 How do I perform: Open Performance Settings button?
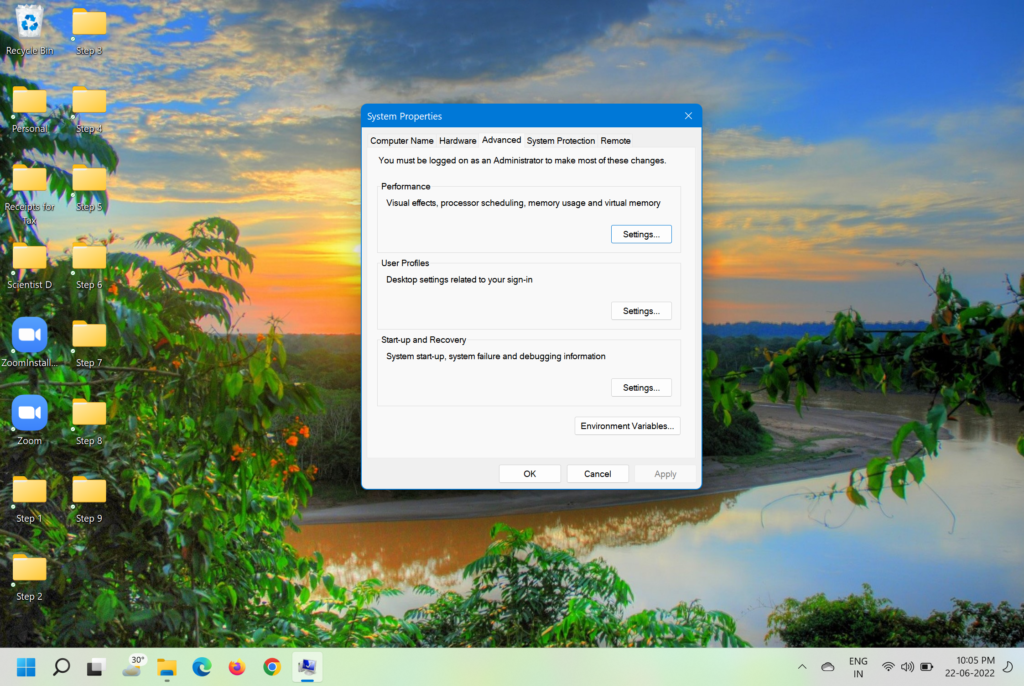pos(641,234)
